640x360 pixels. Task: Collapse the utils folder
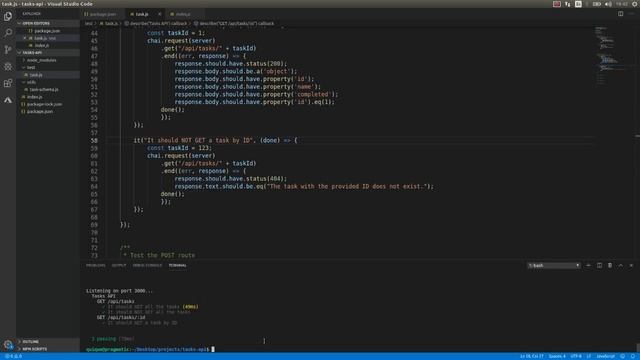point(48,82)
